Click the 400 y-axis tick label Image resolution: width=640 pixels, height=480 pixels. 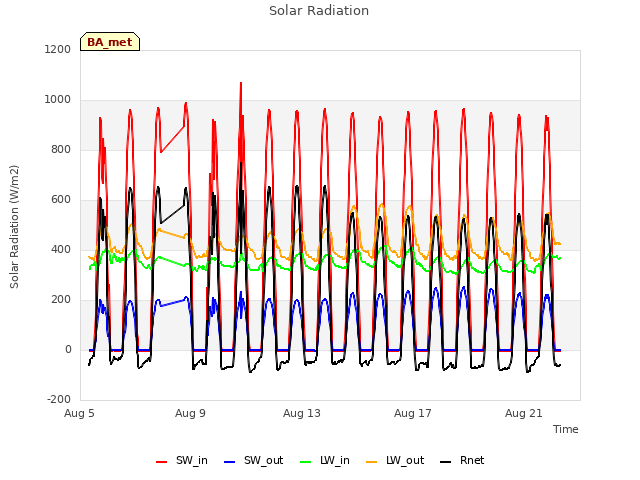(61, 249)
